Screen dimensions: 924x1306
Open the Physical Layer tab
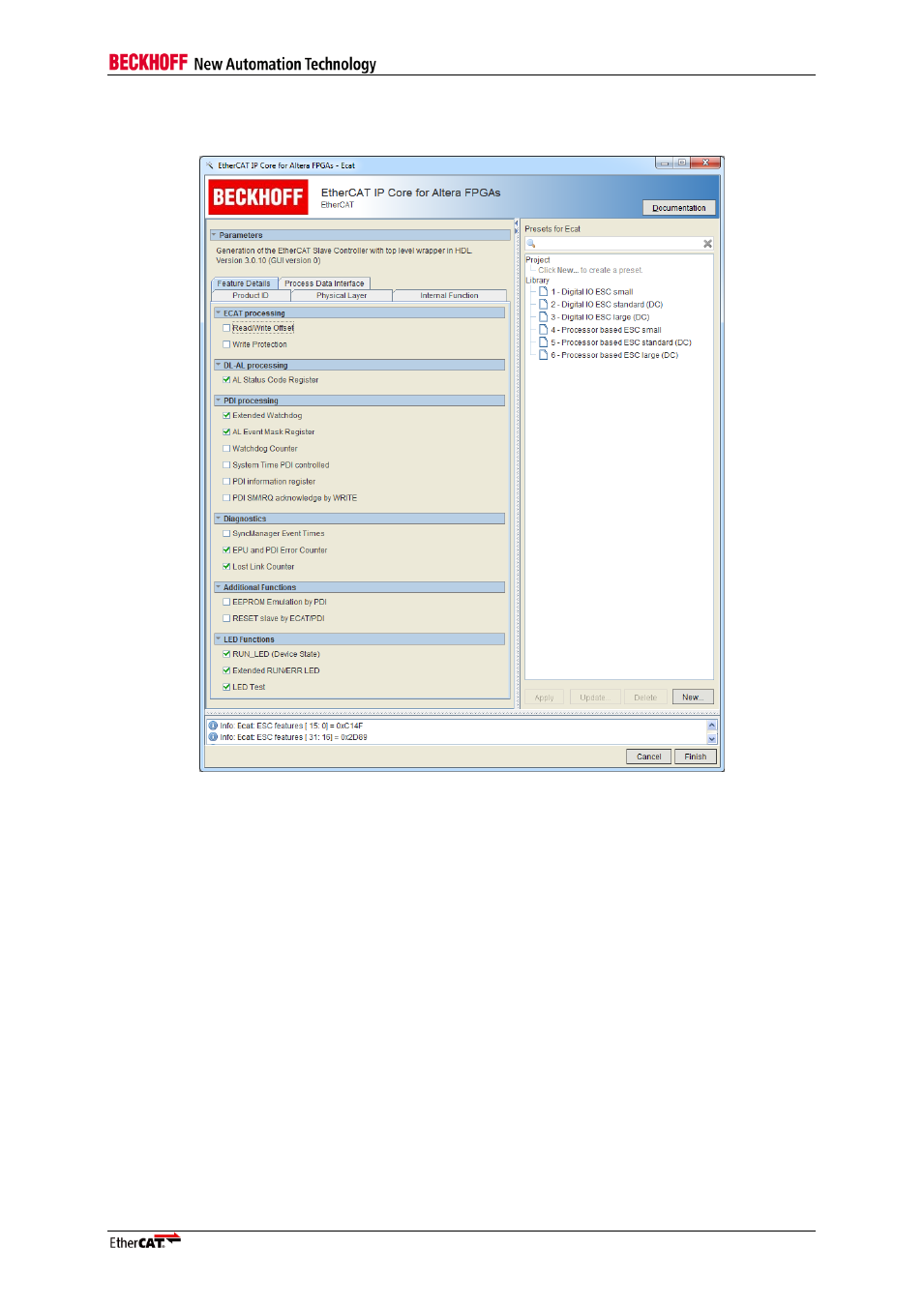point(342,295)
